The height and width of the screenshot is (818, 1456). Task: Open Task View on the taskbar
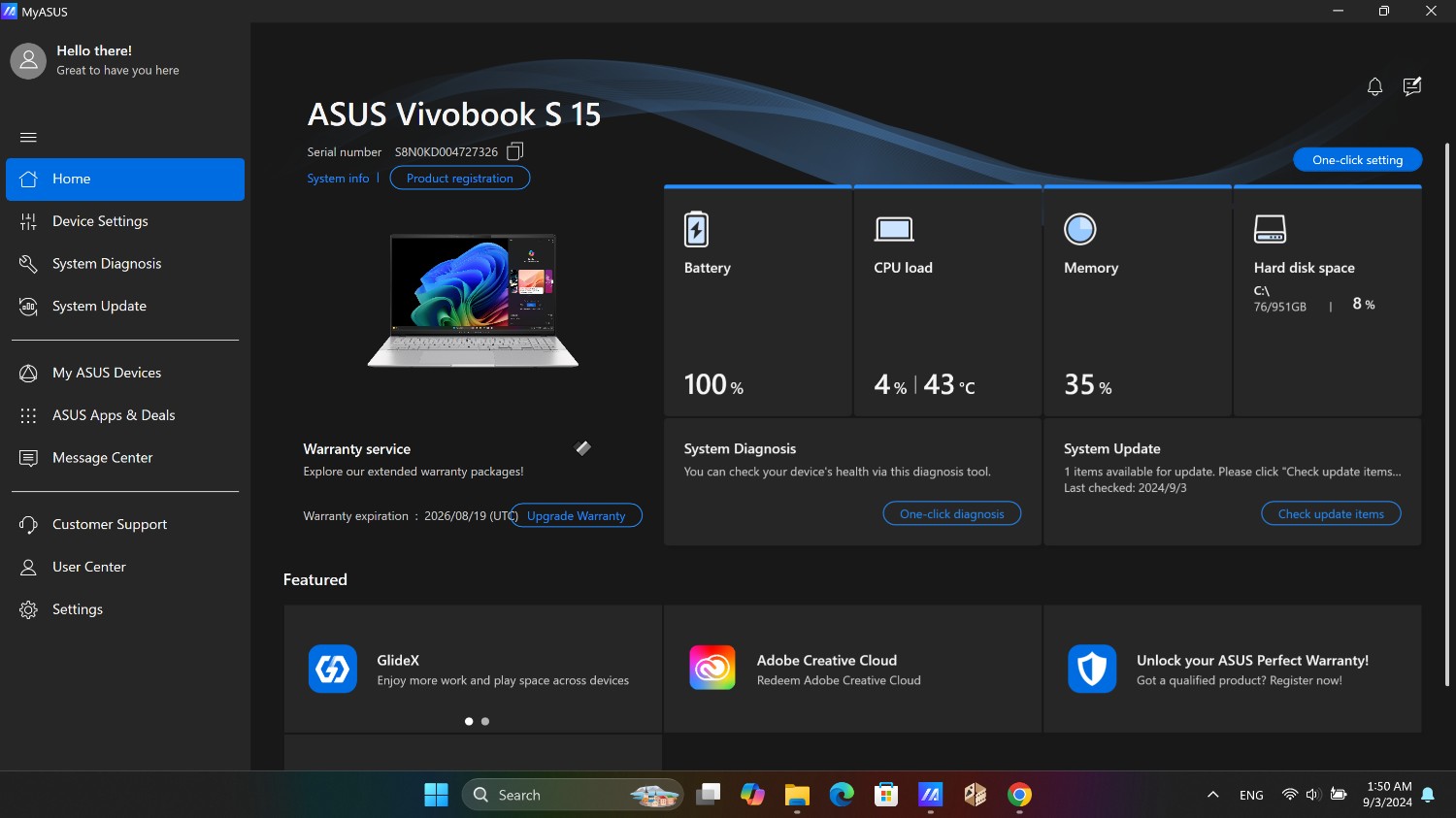point(709,795)
